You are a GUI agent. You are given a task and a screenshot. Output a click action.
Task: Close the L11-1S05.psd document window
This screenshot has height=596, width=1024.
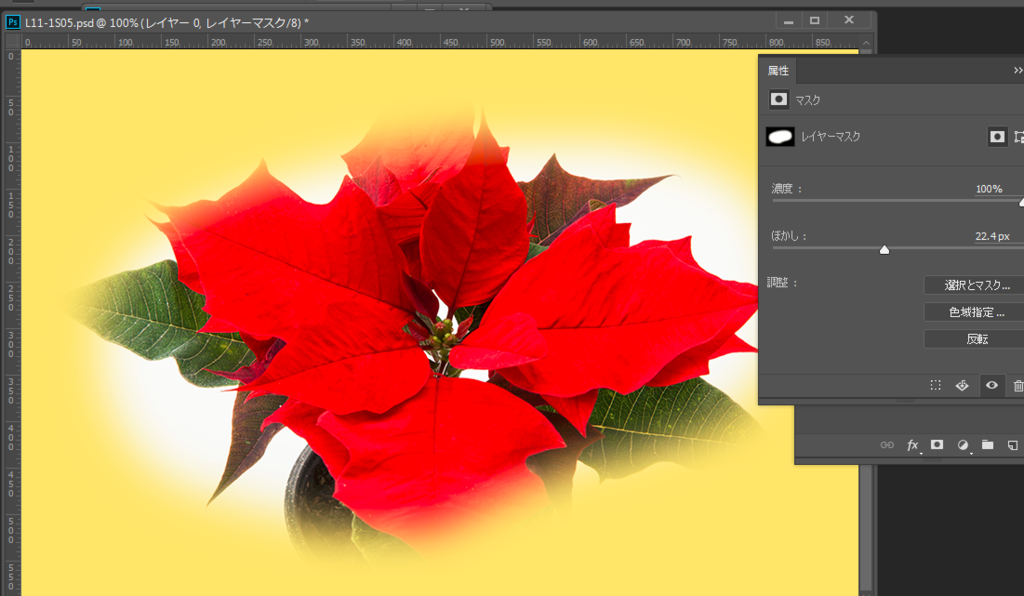pyautogui.click(x=849, y=20)
